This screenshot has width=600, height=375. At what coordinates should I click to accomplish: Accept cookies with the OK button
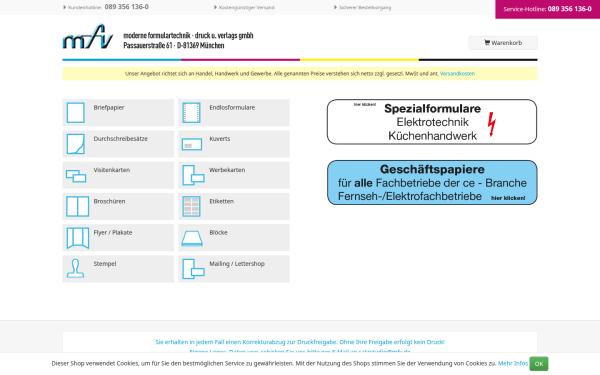539,364
